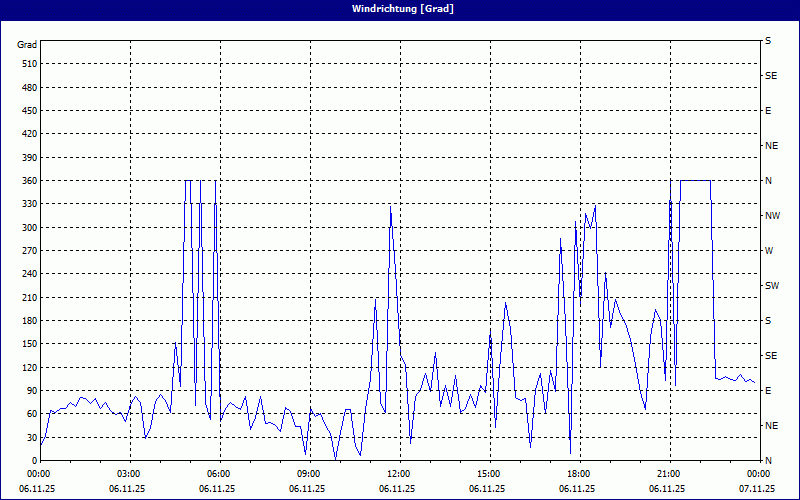Select the 21:00 time label
The height and width of the screenshot is (500, 800).
click(668, 473)
